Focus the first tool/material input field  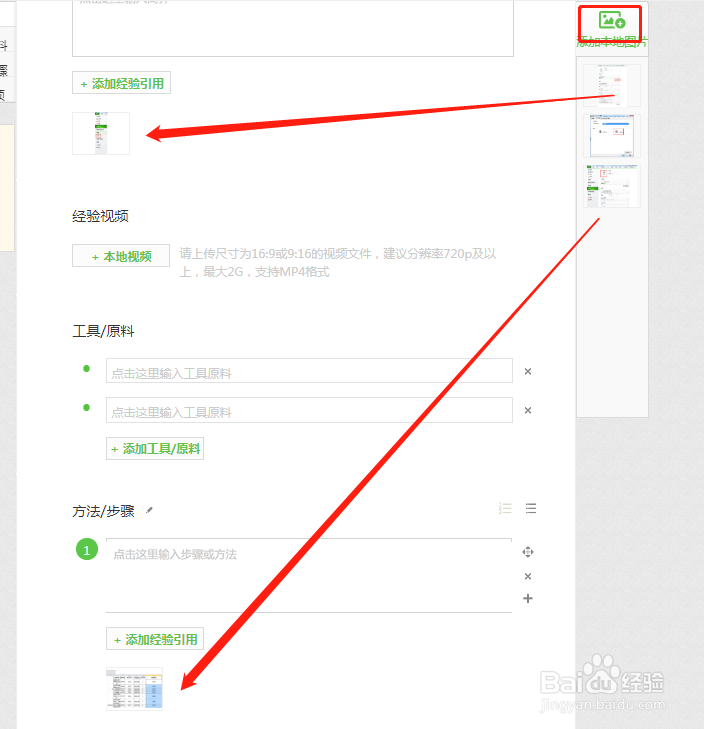point(309,371)
